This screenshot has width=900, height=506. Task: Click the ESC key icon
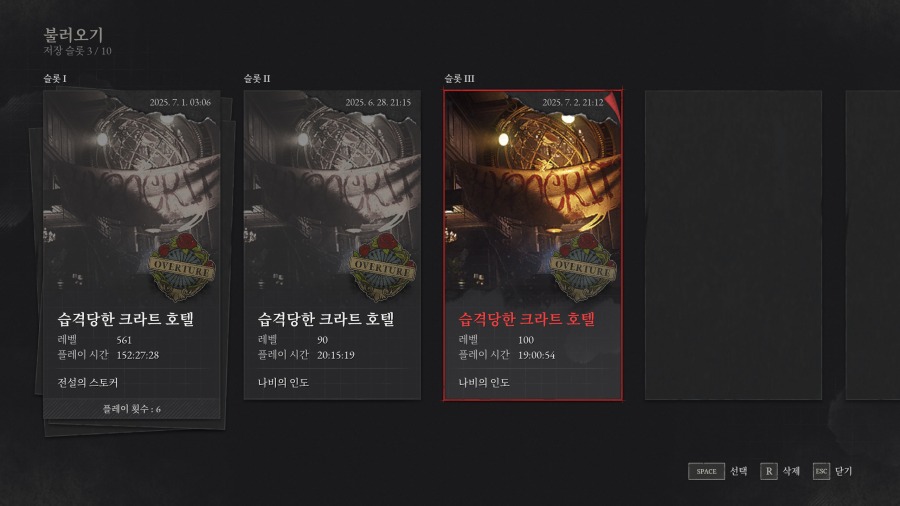point(821,471)
